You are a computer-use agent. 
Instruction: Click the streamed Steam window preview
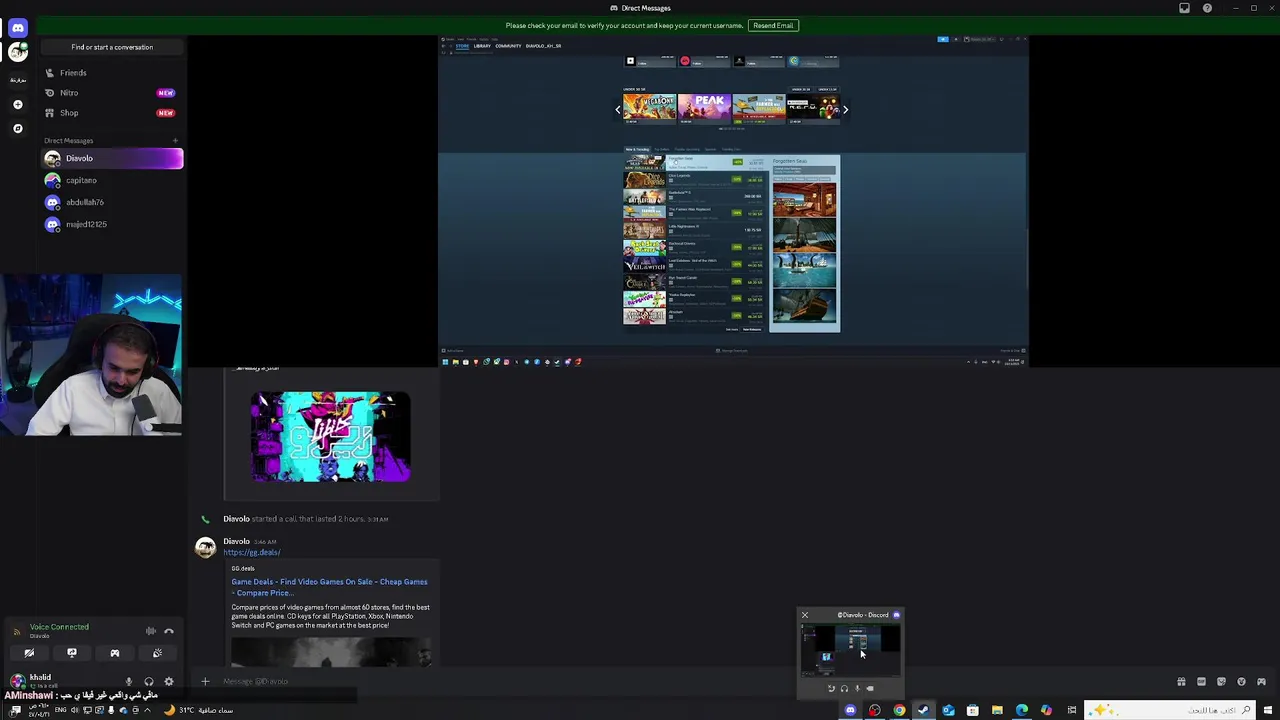click(x=733, y=201)
